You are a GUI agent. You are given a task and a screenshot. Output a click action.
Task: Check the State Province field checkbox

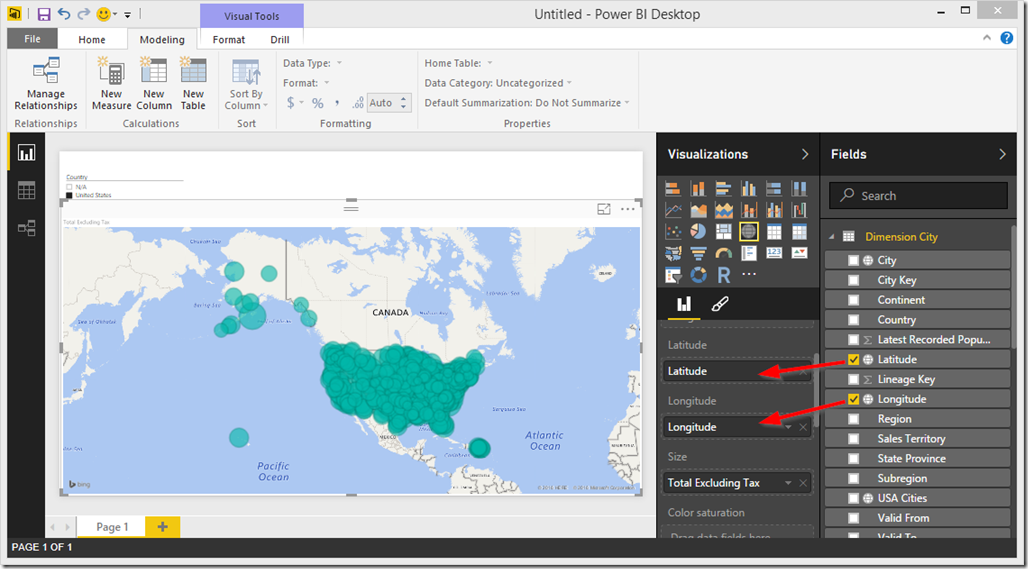[854, 458]
